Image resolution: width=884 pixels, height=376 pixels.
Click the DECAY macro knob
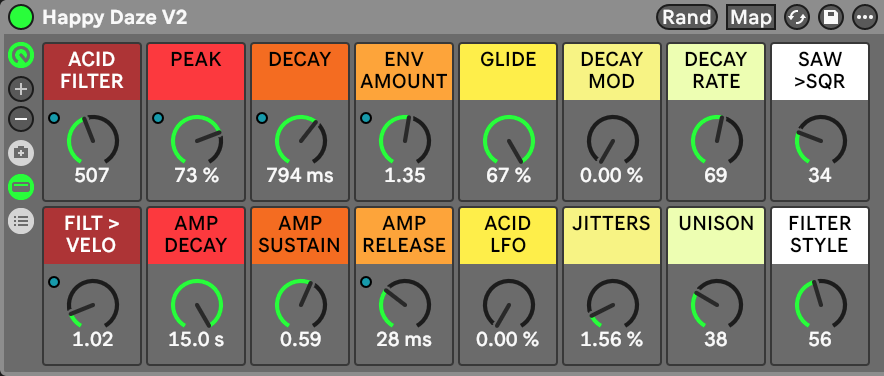pos(300,140)
